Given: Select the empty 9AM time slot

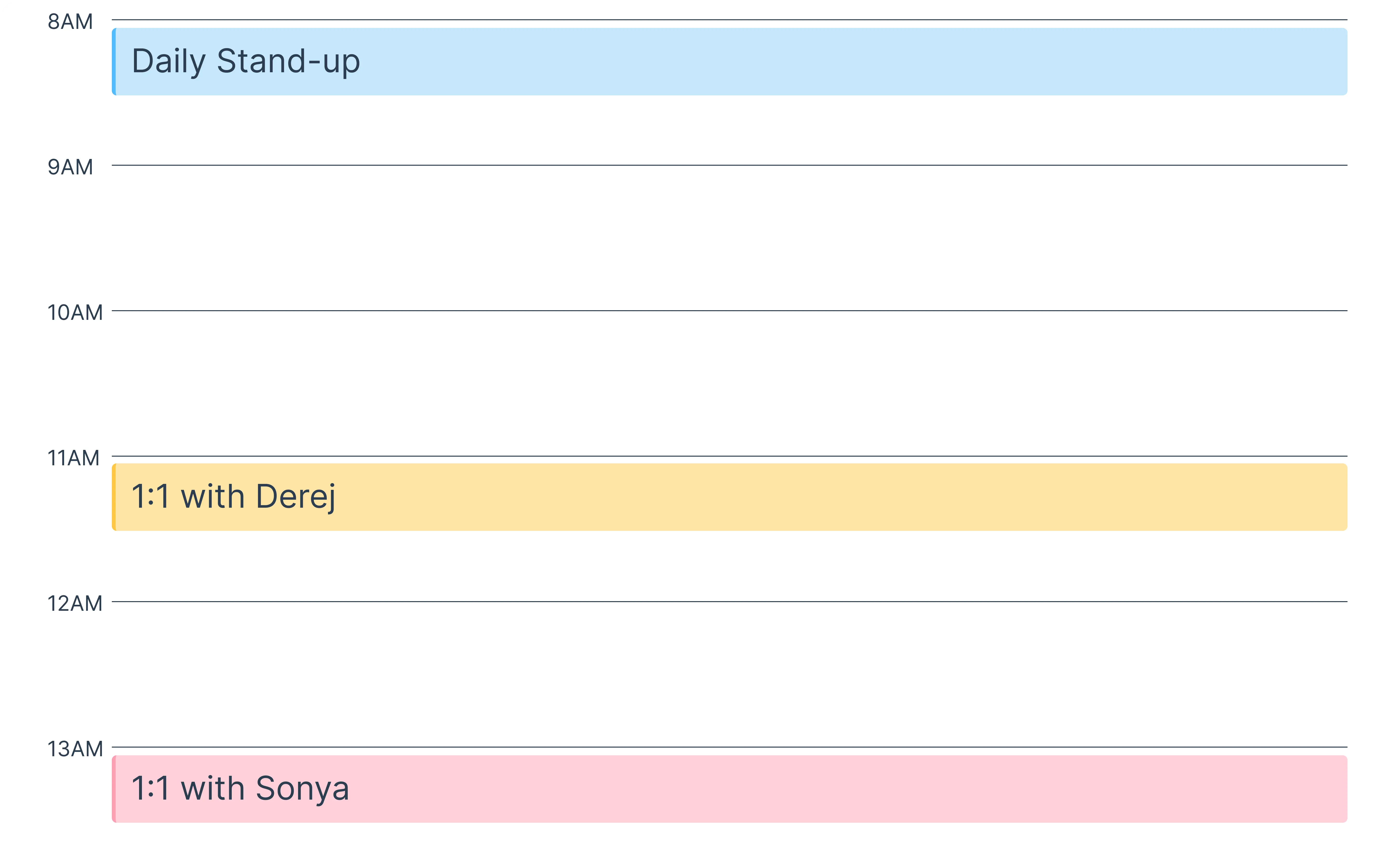Looking at the screenshot, I should 729,238.
